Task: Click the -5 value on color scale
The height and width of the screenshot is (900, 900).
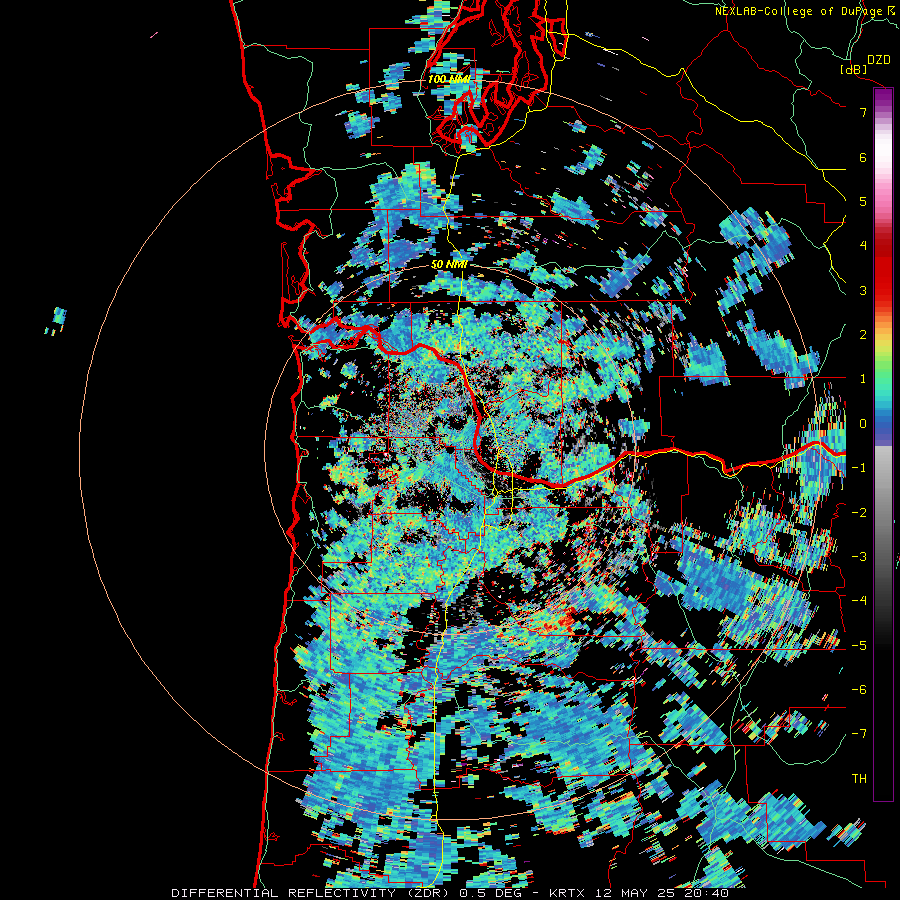Action: point(859,646)
